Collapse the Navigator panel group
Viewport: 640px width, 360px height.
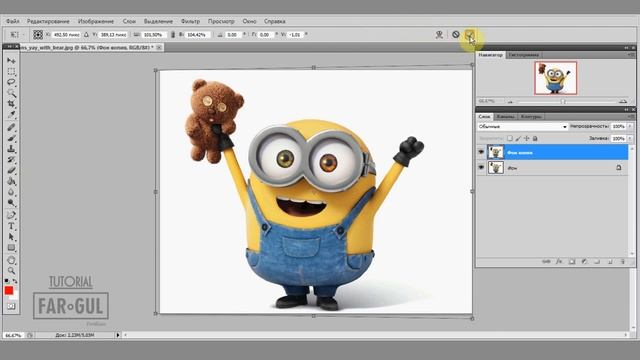coord(627,48)
